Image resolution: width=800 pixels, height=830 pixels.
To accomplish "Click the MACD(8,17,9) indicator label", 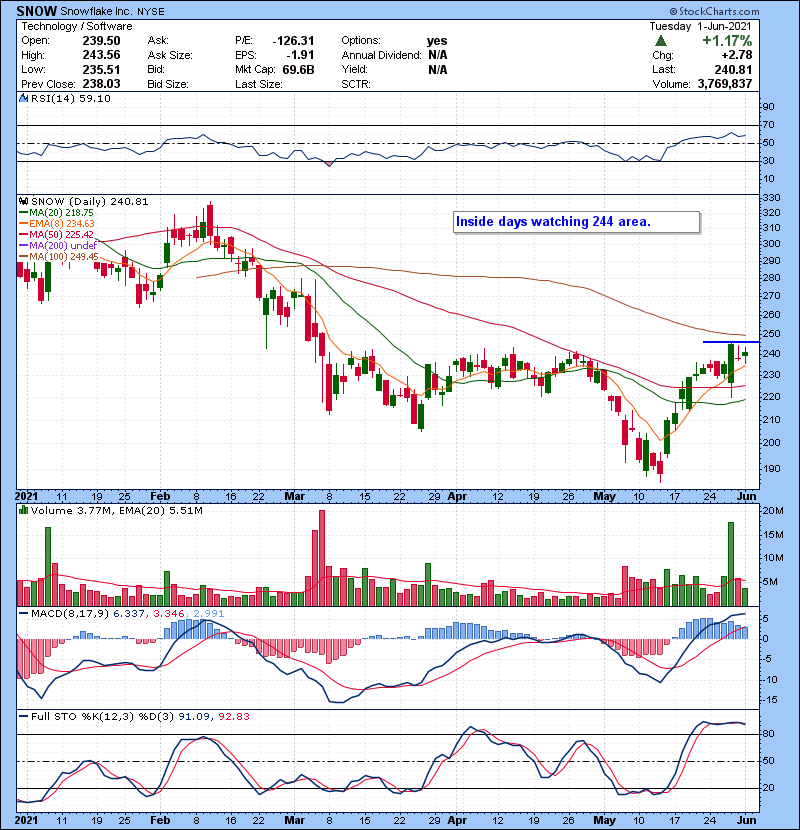I will point(70,613).
